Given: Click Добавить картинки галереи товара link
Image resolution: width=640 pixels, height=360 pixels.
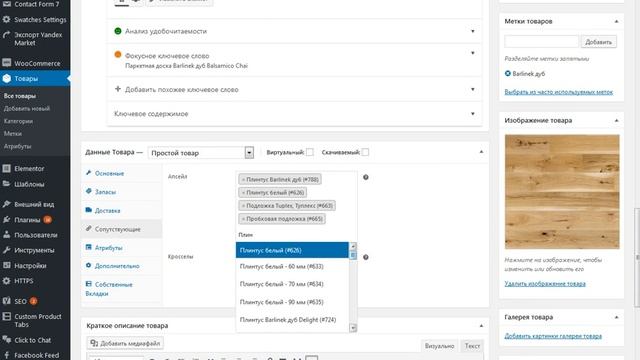Looking at the screenshot, I should (553, 336).
